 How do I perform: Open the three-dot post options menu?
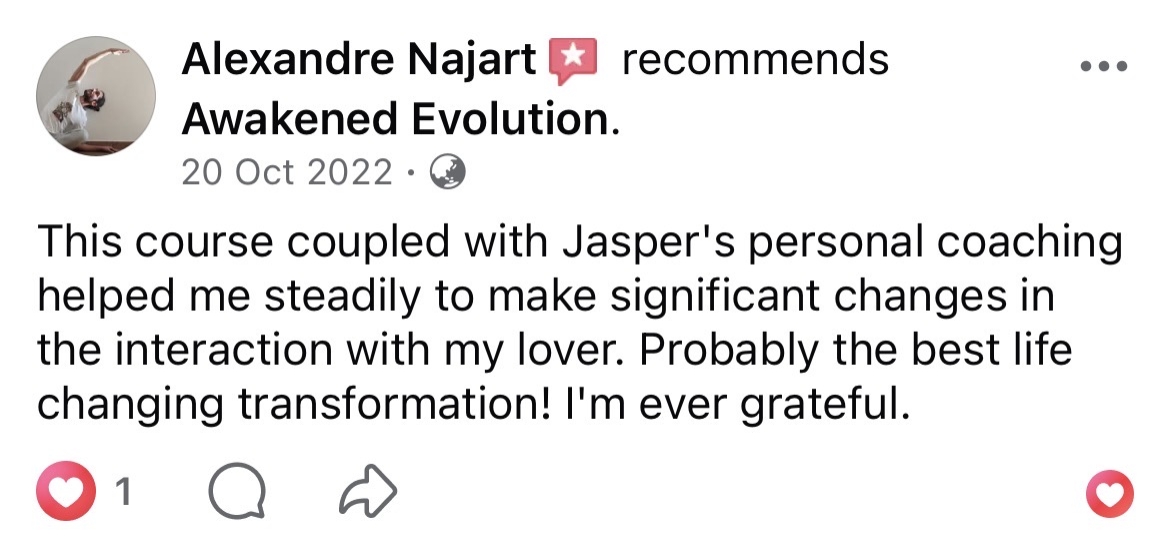coord(1104,67)
